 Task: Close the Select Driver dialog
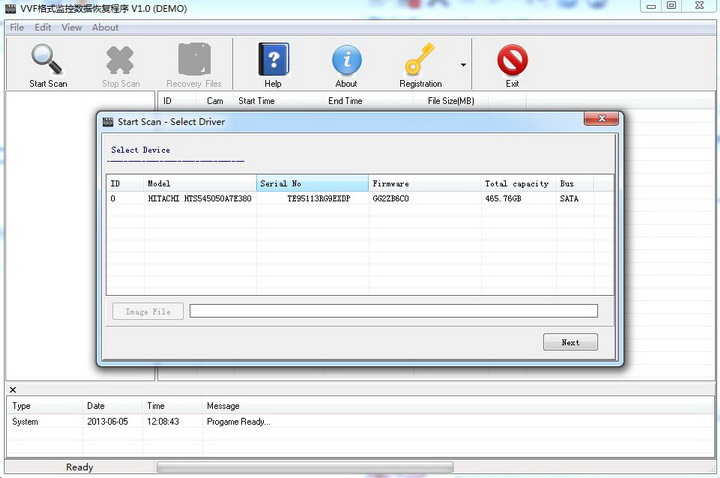coord(602,118)
